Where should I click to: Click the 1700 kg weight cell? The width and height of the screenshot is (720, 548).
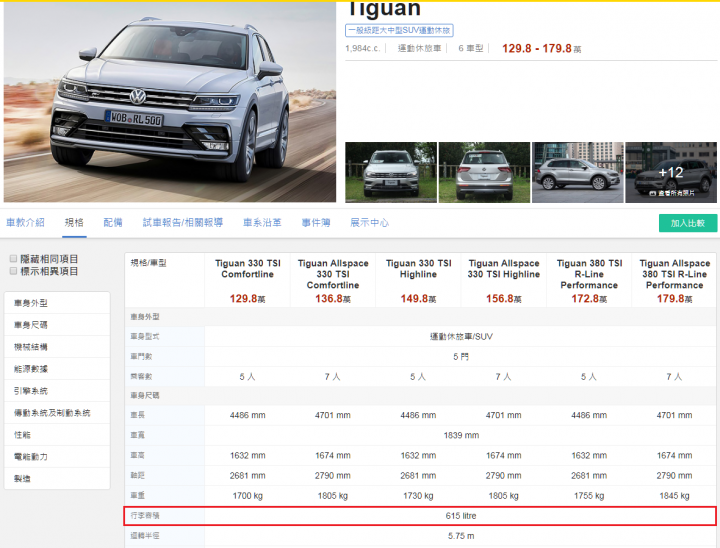[x=248, y=496]
